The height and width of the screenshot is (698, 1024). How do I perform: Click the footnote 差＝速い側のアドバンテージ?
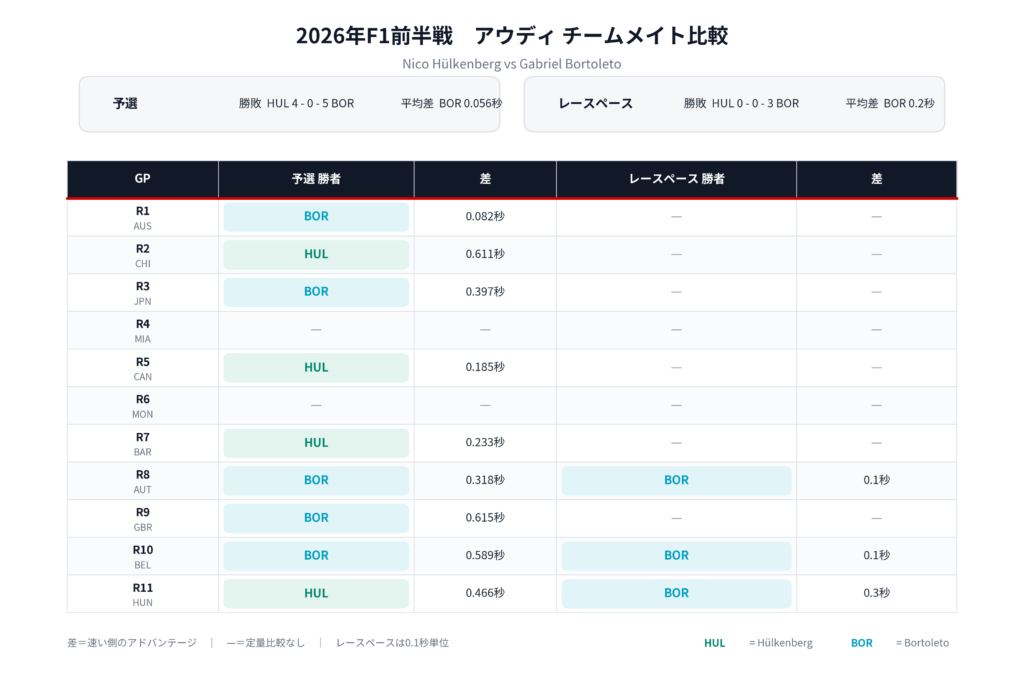click(132, 643)
